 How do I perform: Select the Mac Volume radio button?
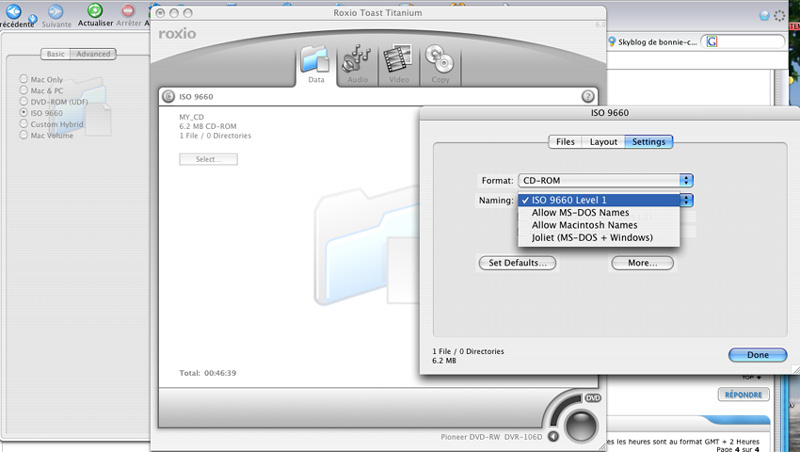[x=23, y=135]
